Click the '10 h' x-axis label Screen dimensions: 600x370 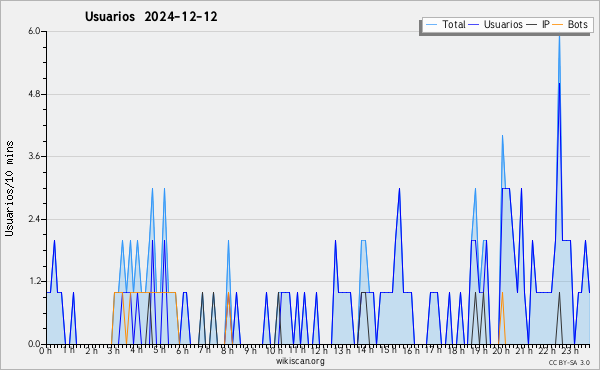pos(274,350)
